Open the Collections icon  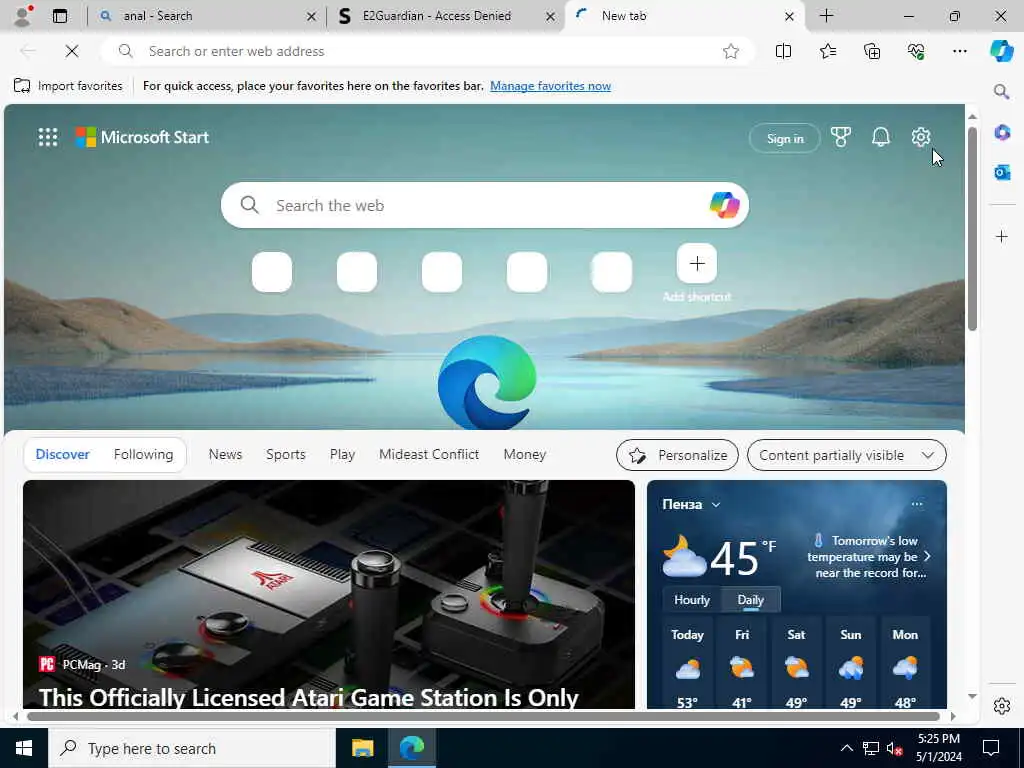point(872,51)
